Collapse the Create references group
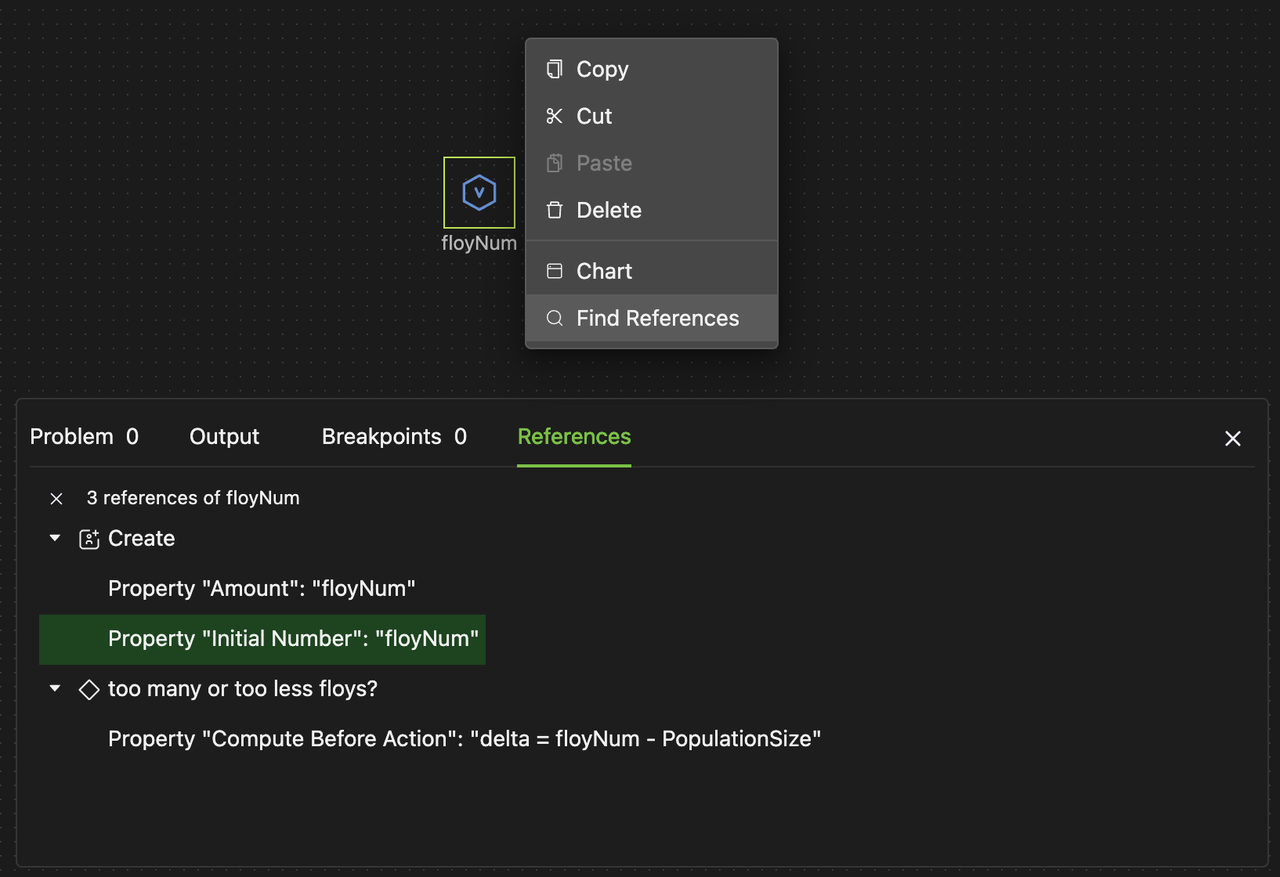1280x877 pixels. (54, 538)
